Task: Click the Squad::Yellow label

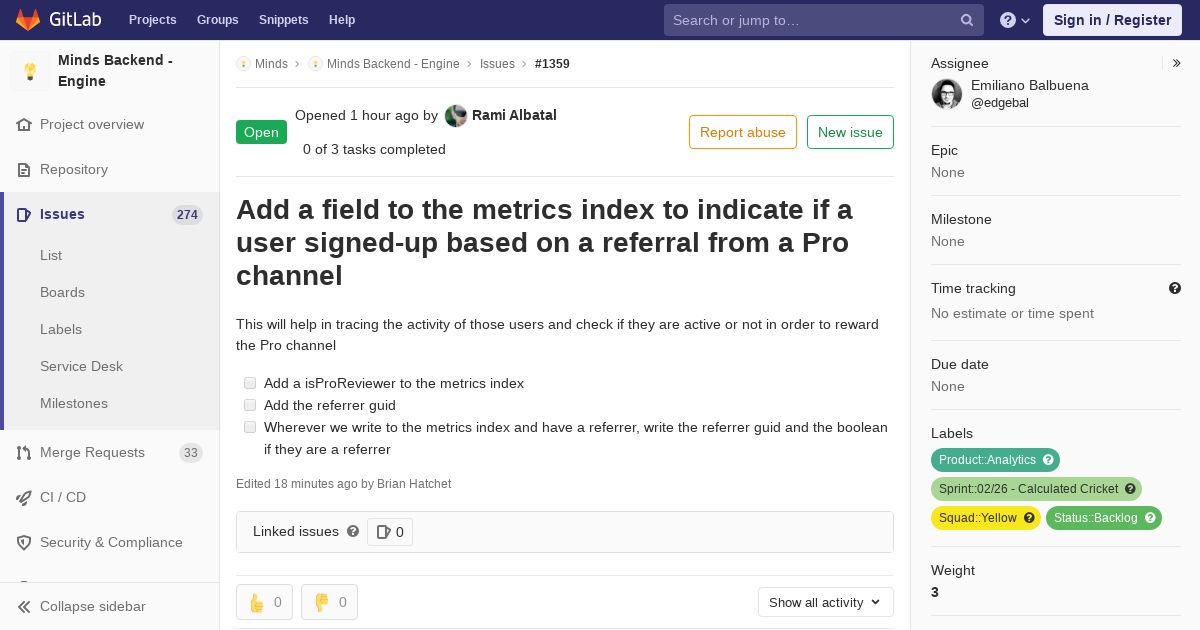Action: [986, 518]
